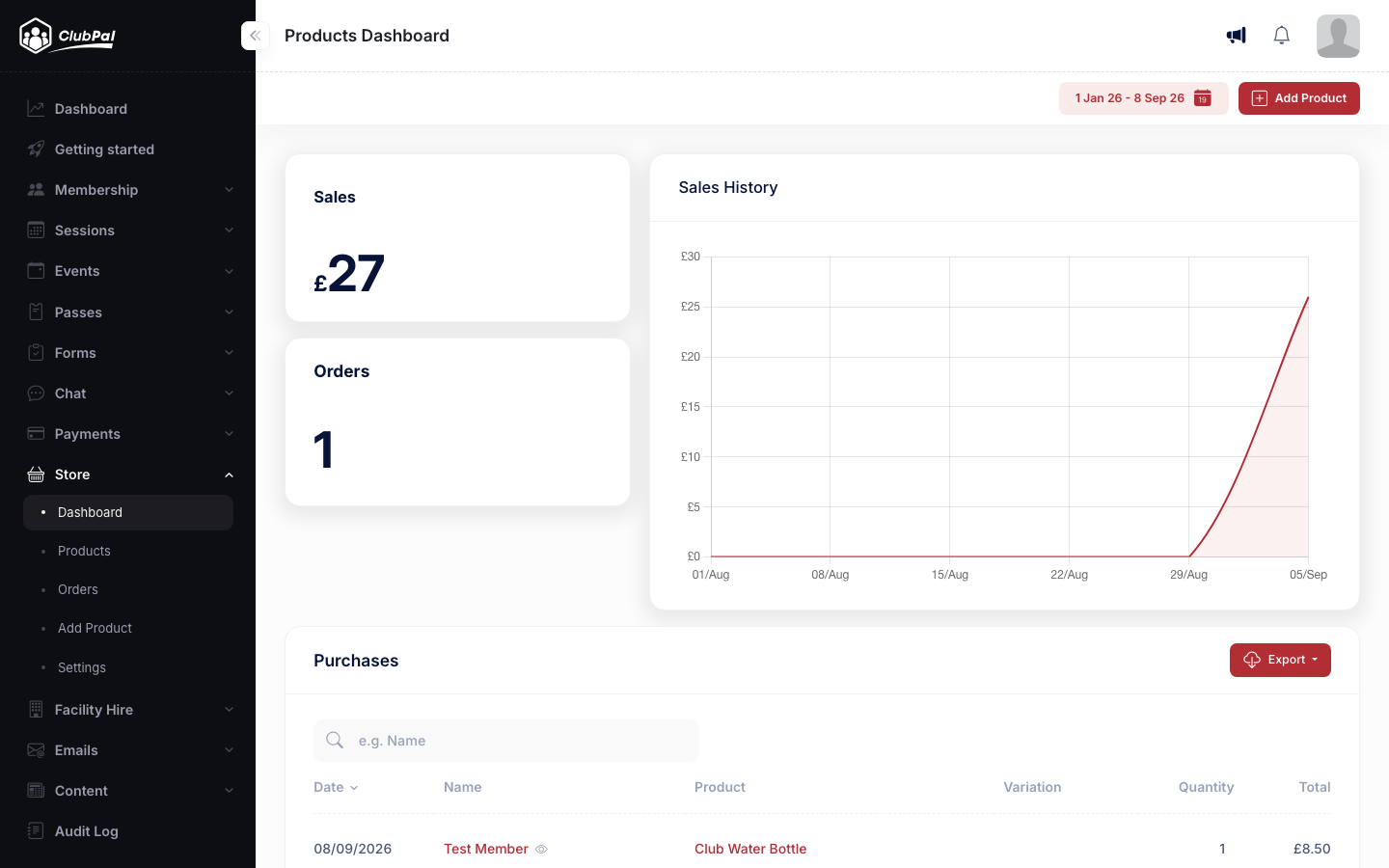The image size is (1389, 868).
Task: Click the Sales £27 card
Action: pos(457,238)
